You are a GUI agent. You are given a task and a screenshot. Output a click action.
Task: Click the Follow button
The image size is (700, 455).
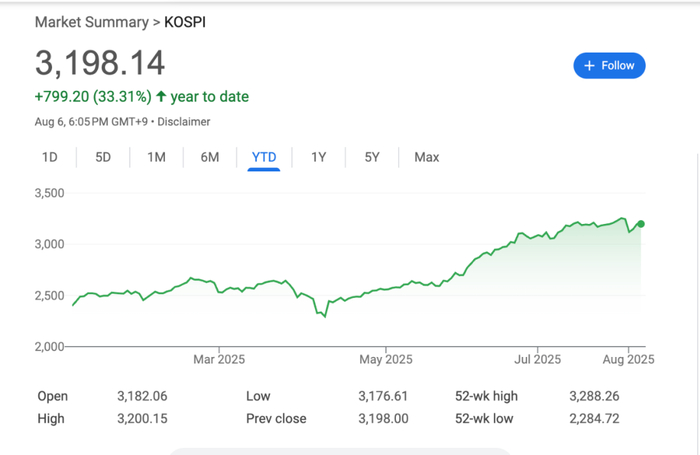point(610,66)
